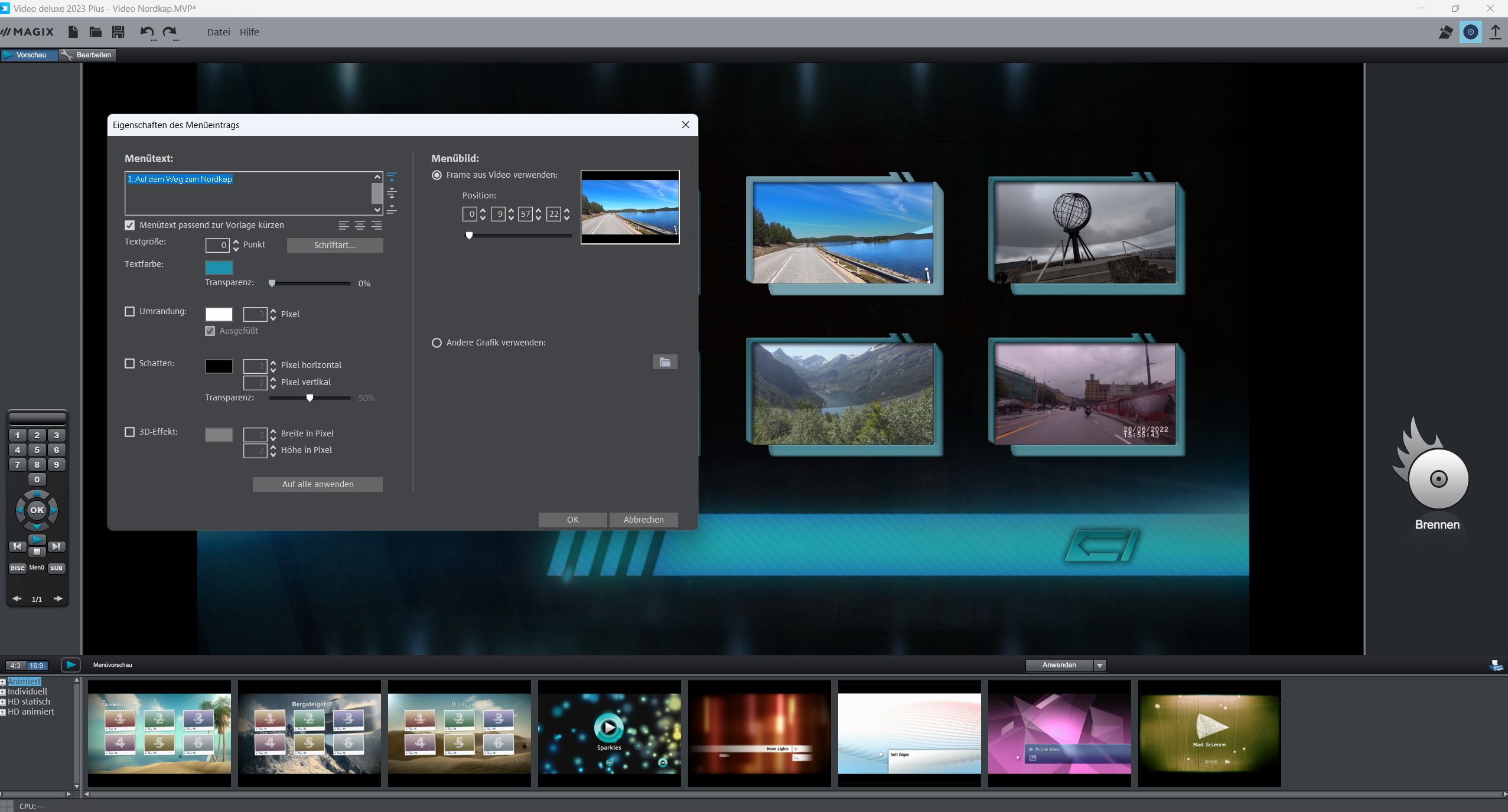This screenshot has width=1508, height=812.
Task: Open the Datei menu
Action: [218, 32]
